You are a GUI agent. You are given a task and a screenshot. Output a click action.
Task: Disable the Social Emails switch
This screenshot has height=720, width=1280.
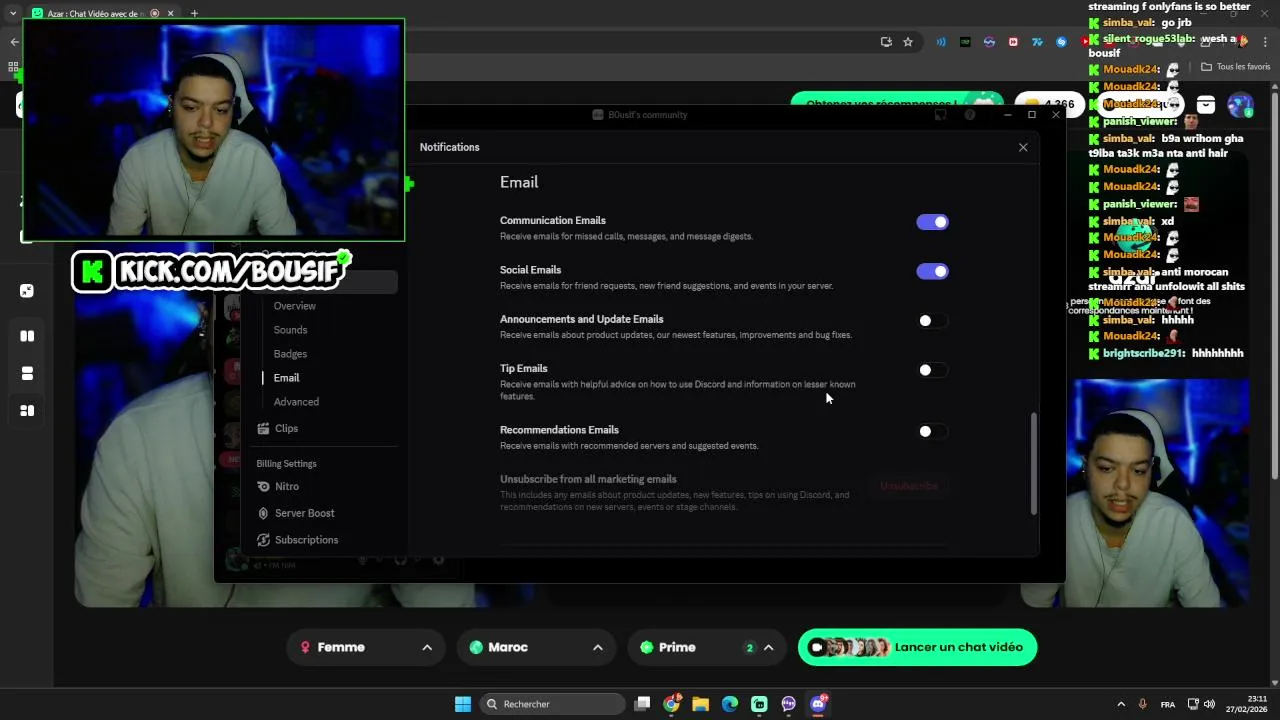point(932,271)
